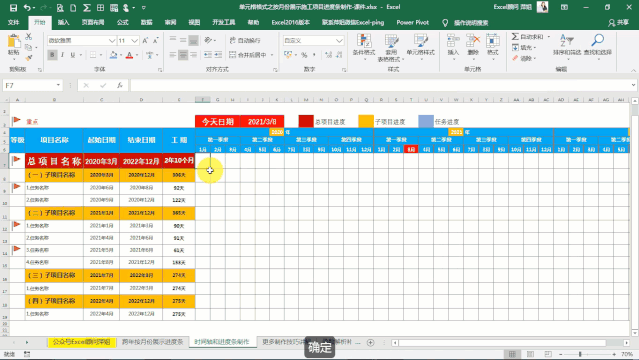This screenshot has width=639, height=360.
Task: Click the Add New Sheet plus icon
Action: 370,342
